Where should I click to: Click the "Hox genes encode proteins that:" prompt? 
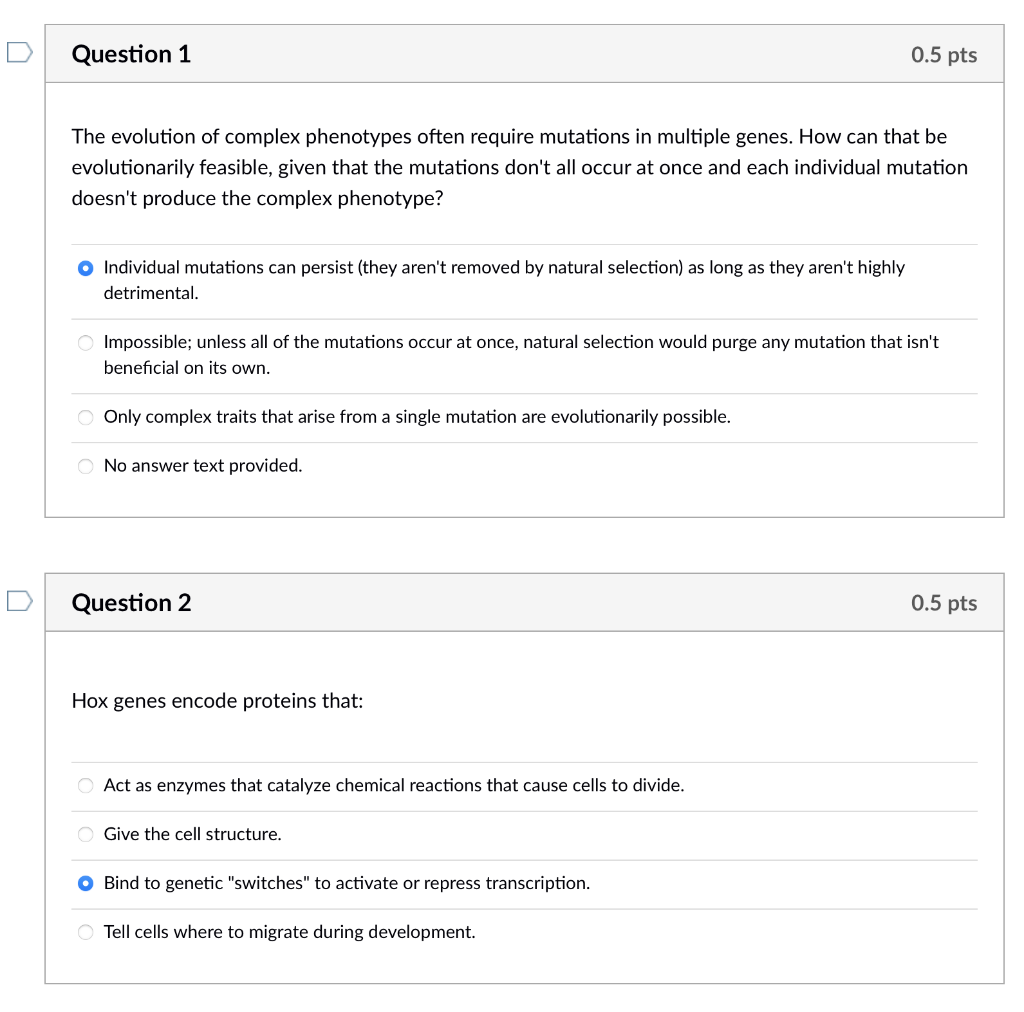pos(217,701)
